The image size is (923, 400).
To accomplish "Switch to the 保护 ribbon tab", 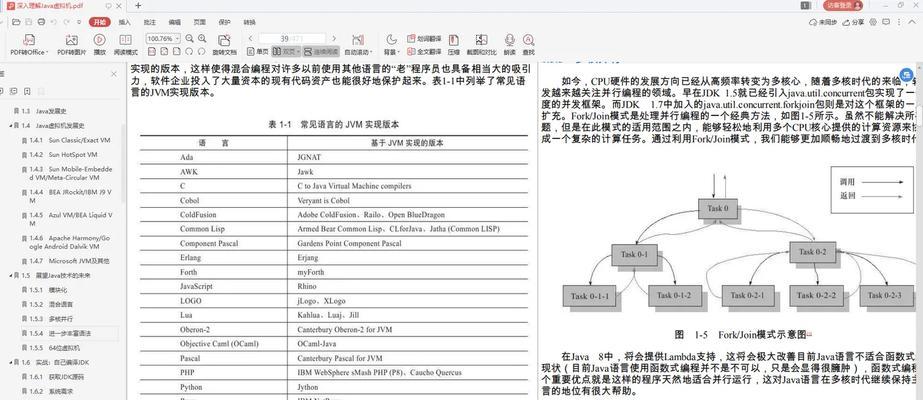I will point(224,22).
